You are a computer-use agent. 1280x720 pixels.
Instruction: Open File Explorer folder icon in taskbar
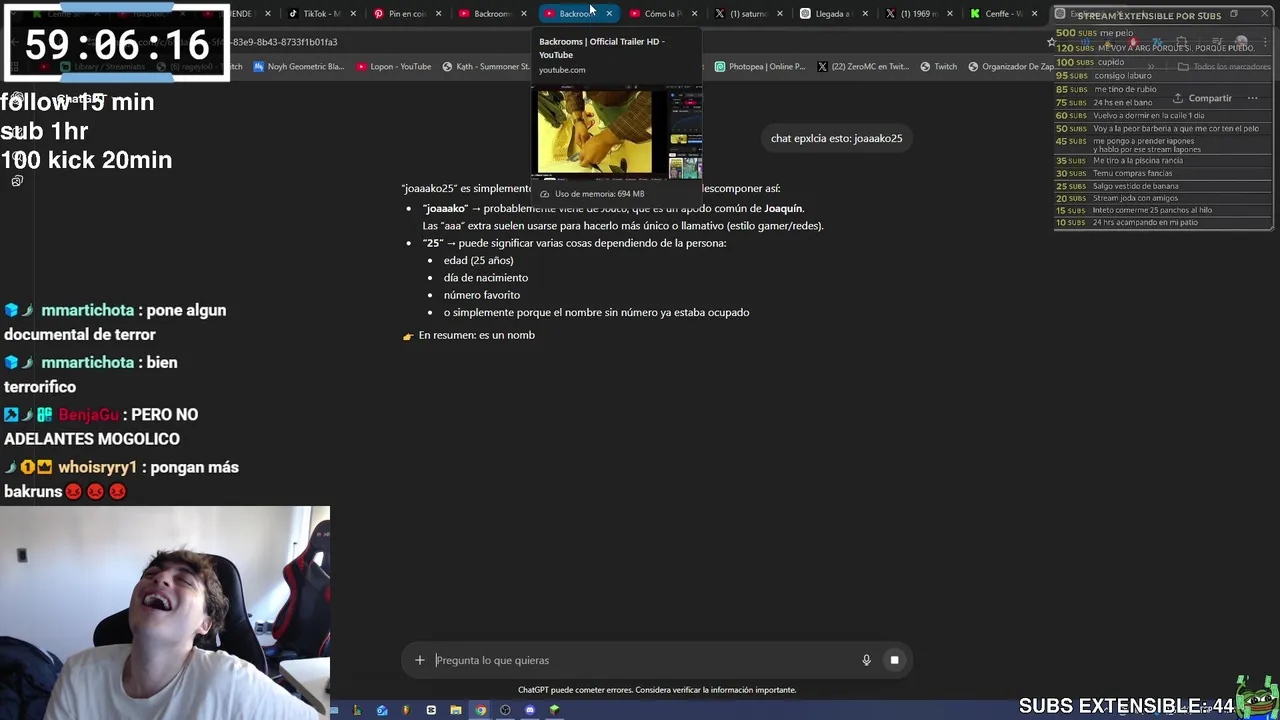pos(456,710)
